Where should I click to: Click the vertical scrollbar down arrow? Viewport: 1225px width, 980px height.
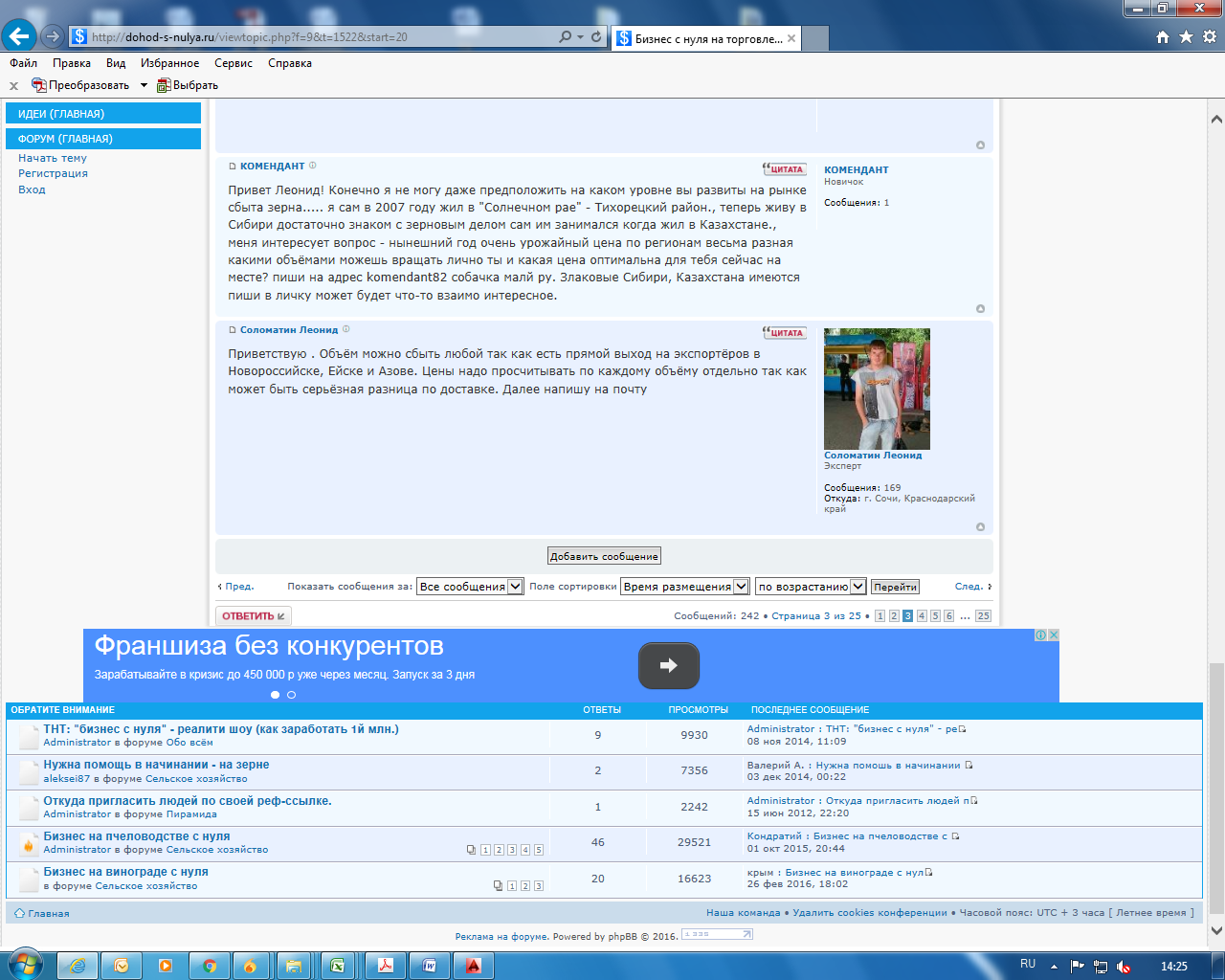(1216, 930)
